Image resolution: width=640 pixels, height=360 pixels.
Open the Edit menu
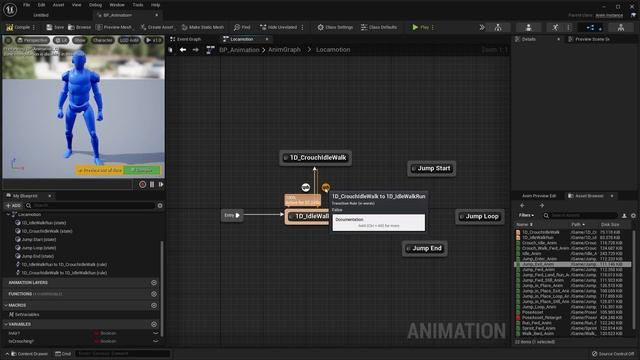click(x=41, y=5)
